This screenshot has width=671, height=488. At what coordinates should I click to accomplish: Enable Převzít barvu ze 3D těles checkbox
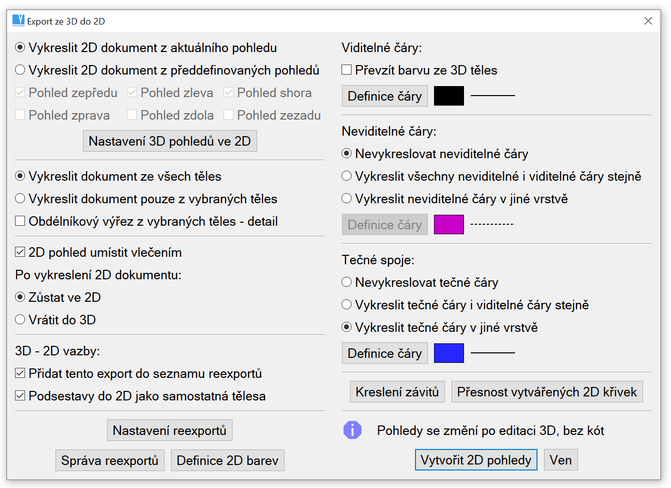[x=348, y=71]
